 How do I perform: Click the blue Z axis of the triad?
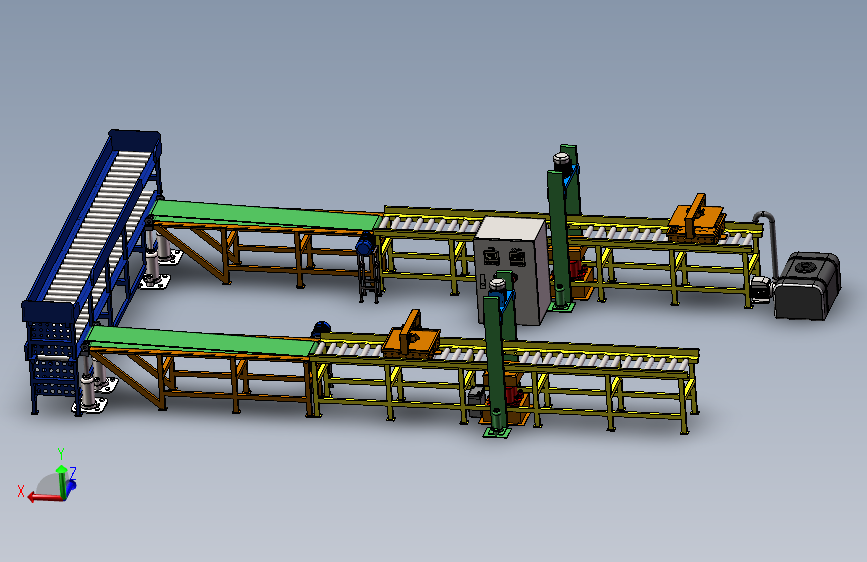pos(71,485)
